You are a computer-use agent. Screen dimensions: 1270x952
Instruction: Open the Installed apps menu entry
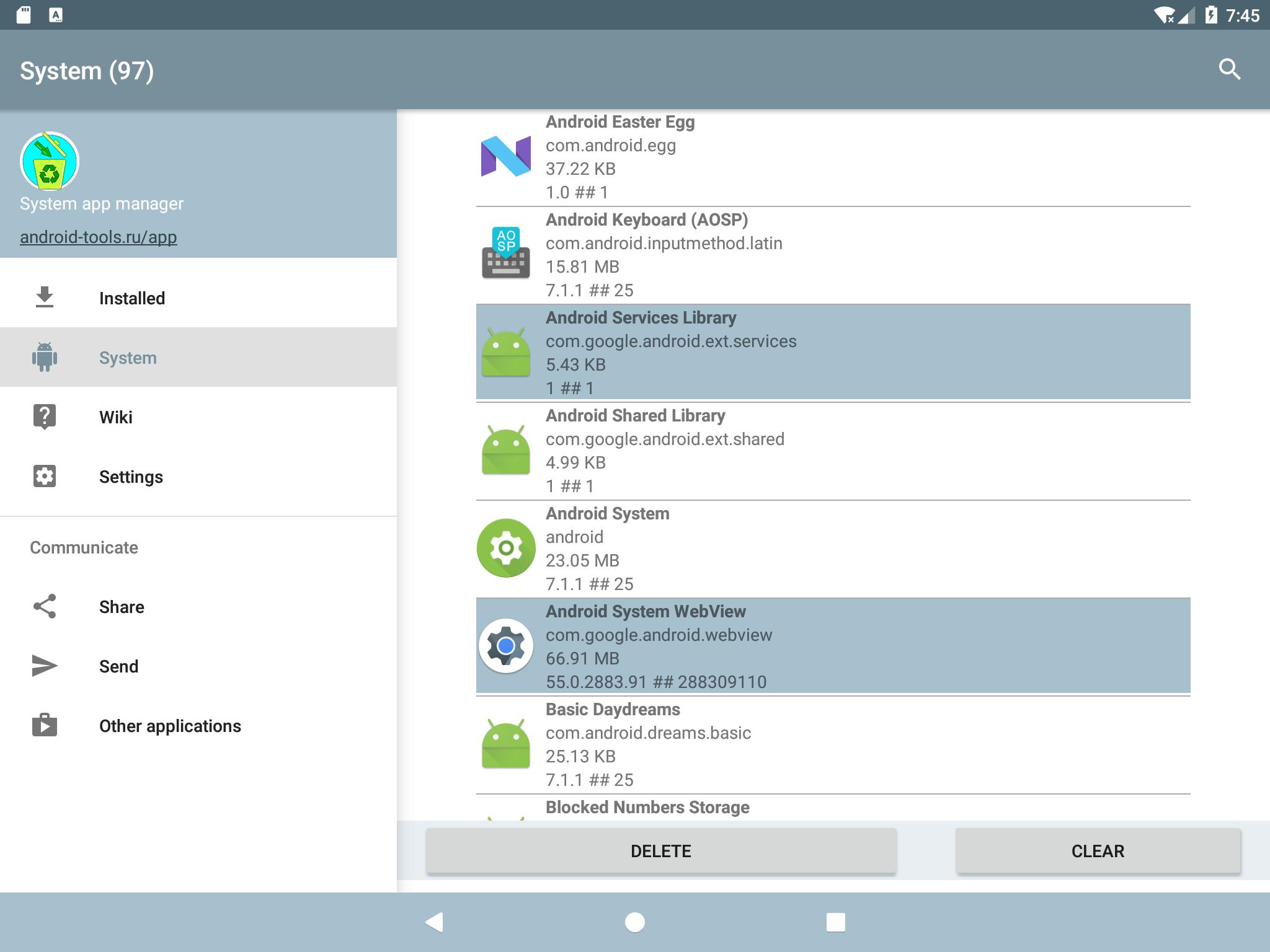(198, 298)
